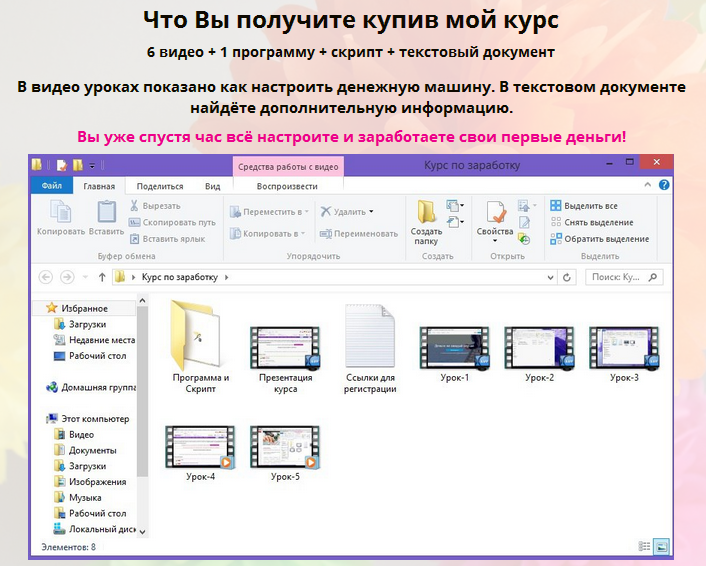Open the Файл (File) tab
This screenshot has height=566, width=706.
coord(52,186)
